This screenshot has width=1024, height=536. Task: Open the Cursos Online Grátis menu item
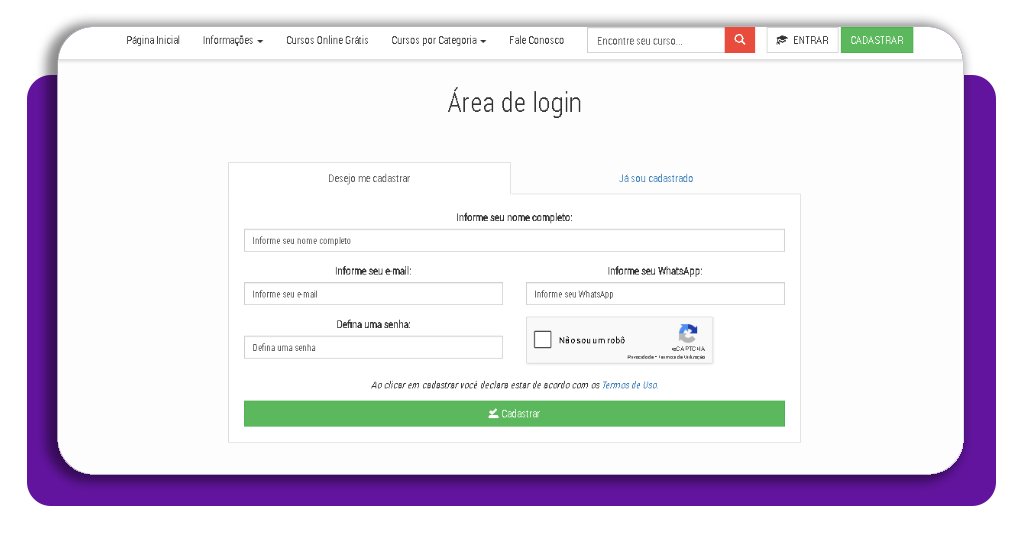point(327,41)
